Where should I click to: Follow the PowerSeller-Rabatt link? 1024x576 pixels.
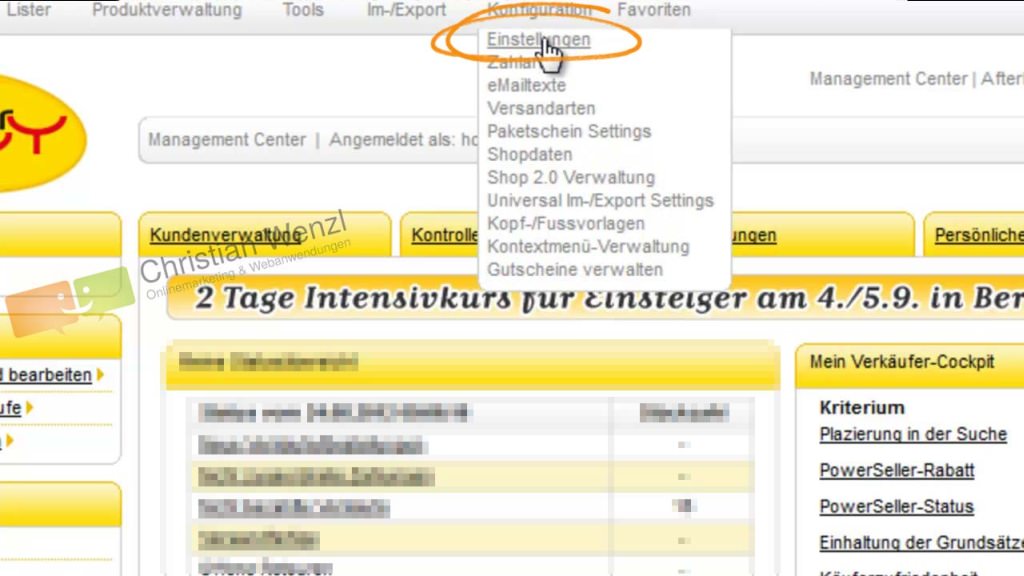pyautogui.click(x=896, y=470)
